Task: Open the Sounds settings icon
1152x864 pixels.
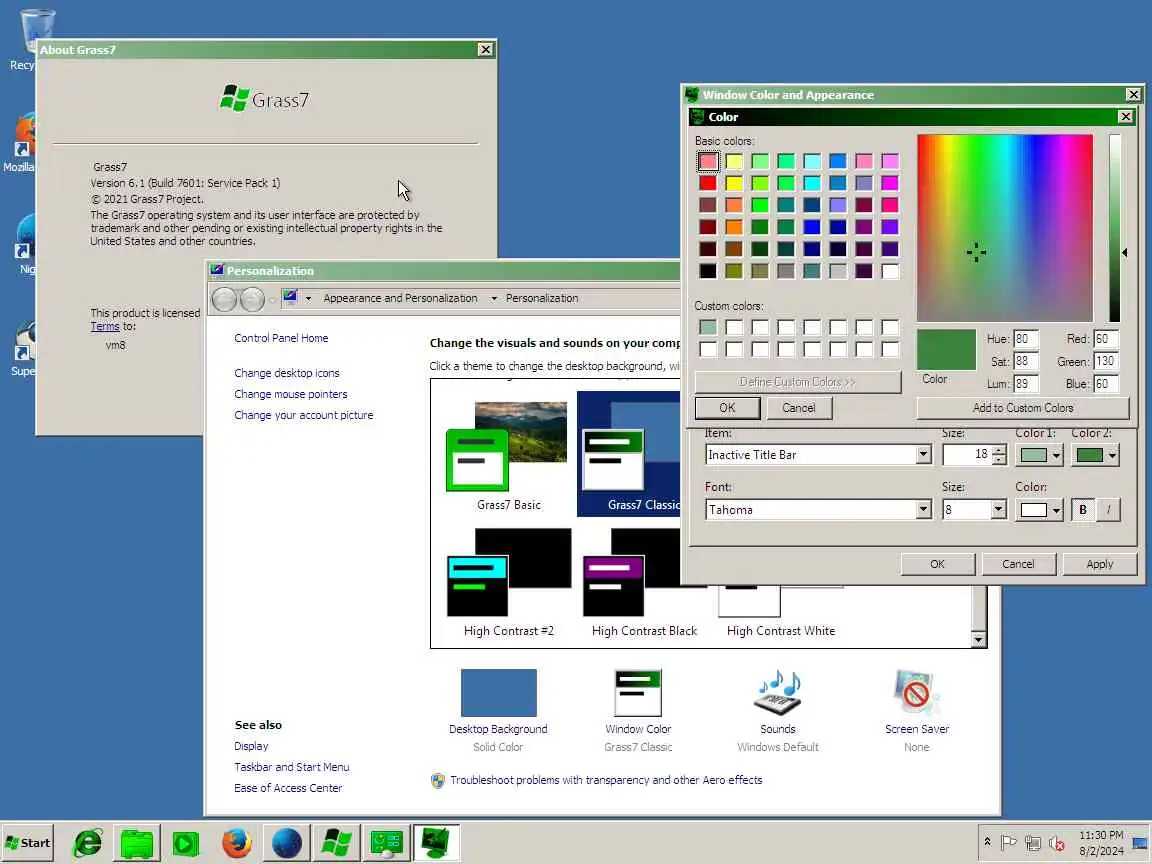Action: click(x=777, y=693)
